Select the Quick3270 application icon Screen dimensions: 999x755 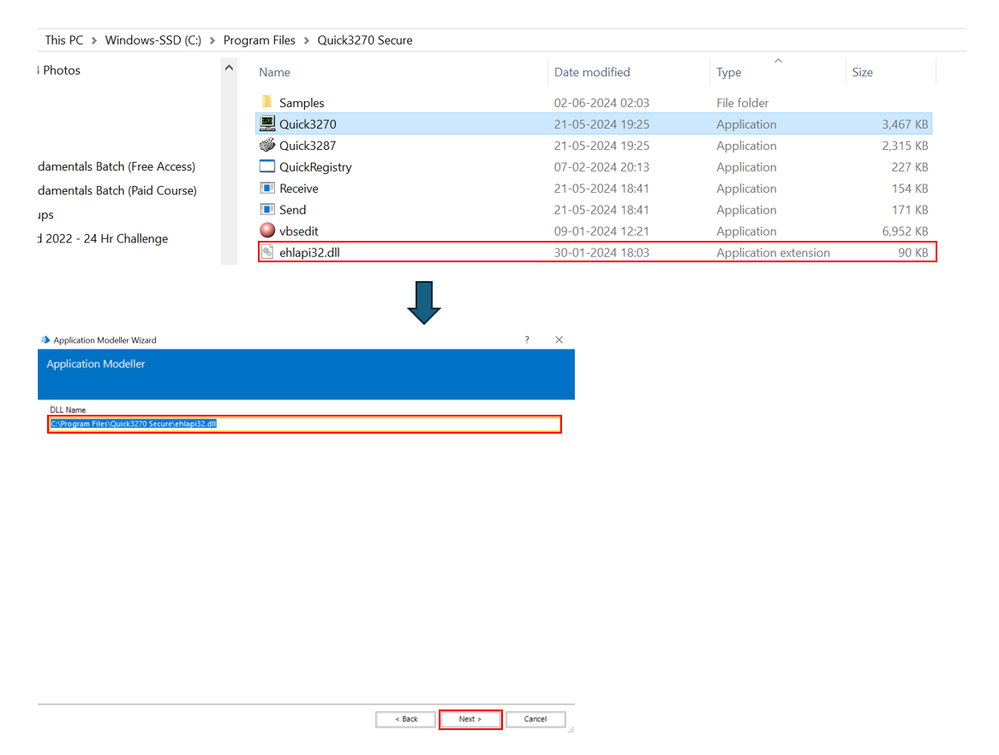tap(267, 124)
